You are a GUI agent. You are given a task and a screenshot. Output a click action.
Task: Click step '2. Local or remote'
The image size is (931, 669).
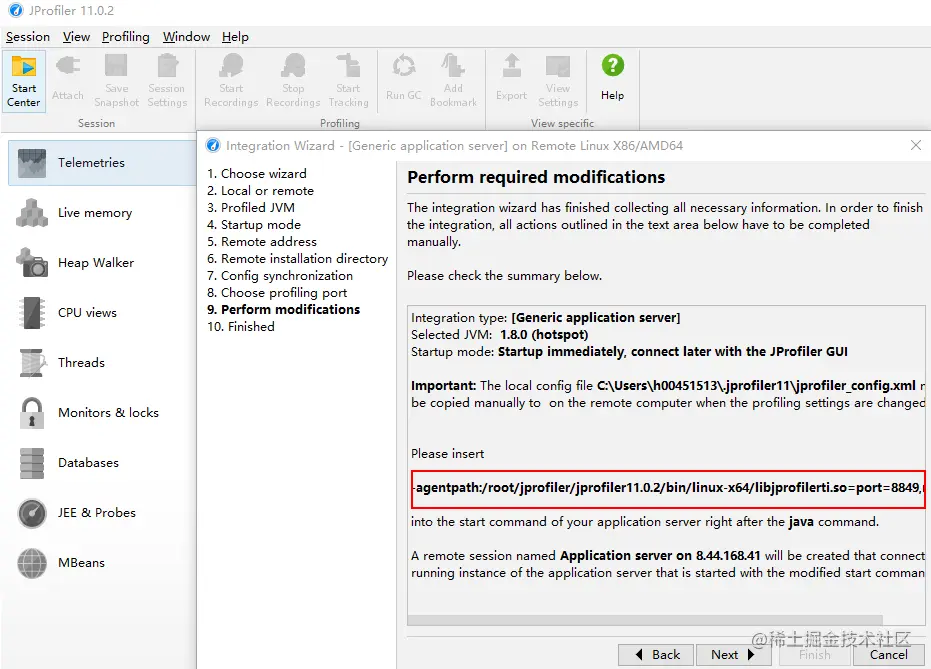[x=261, y=191]
